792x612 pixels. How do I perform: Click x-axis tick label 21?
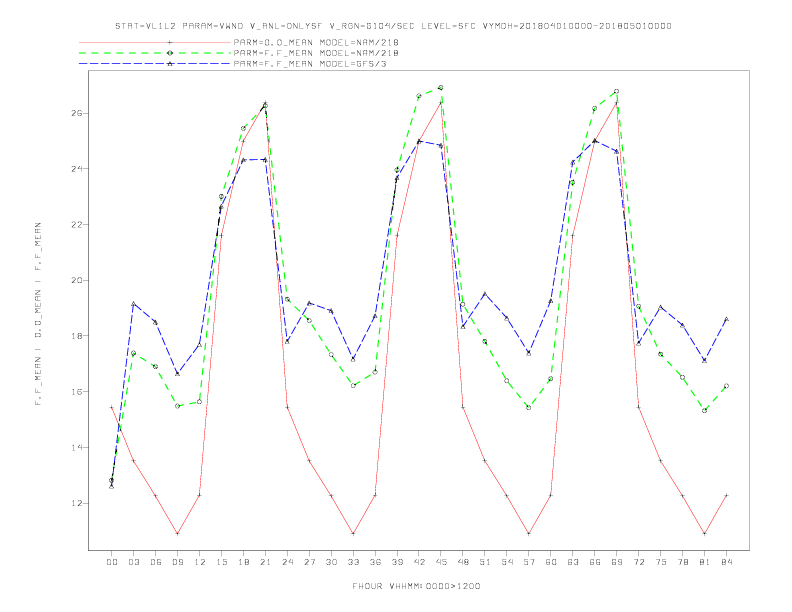coord(265,562)
